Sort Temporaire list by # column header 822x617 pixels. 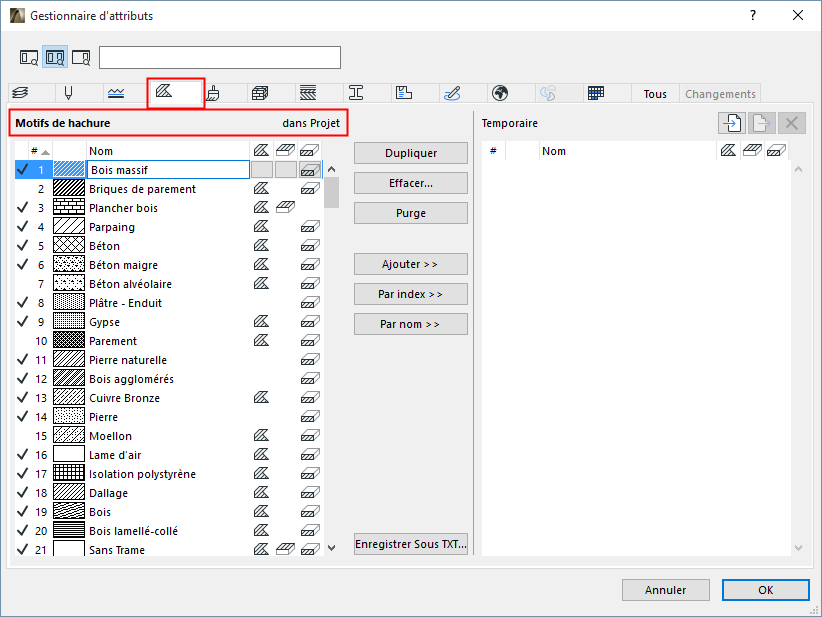(493, 151)
